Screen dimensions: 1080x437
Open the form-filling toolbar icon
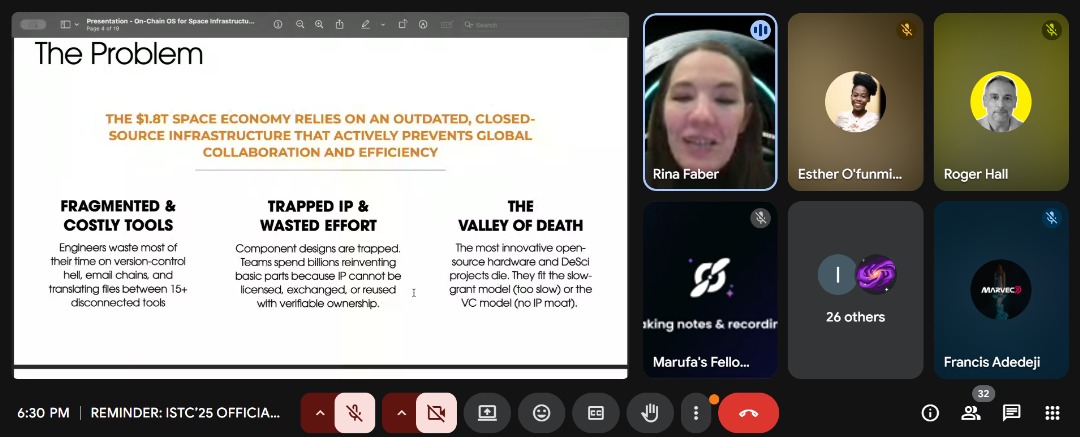point(446,24)
